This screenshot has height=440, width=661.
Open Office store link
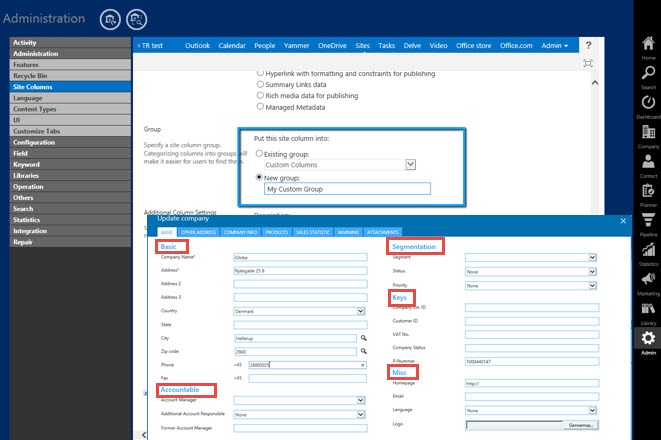pyautogui.click(x=473, y=46)
